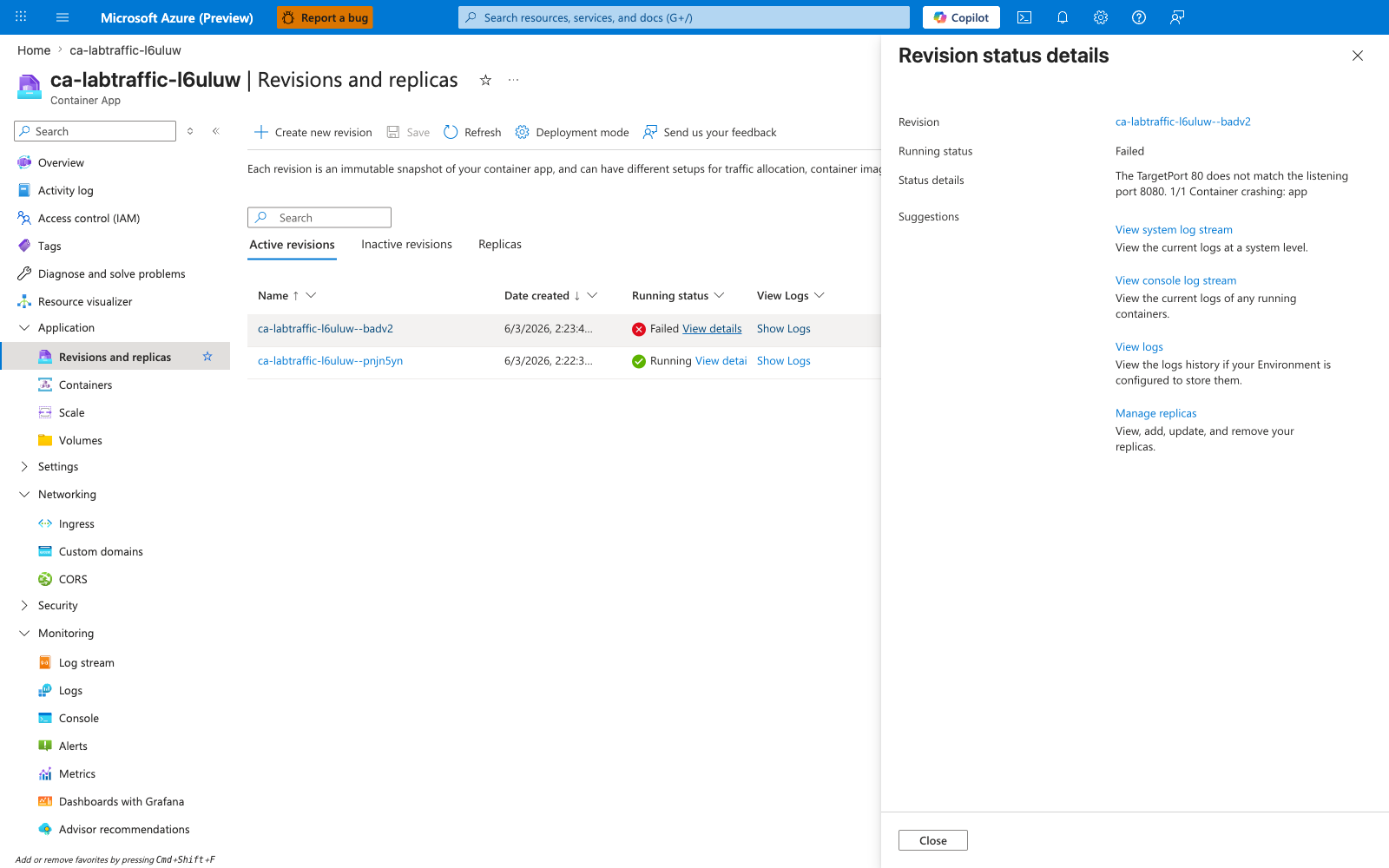1389x868 pixels.
Task: Open Deployment mode settings
Action: click(572, 132)
